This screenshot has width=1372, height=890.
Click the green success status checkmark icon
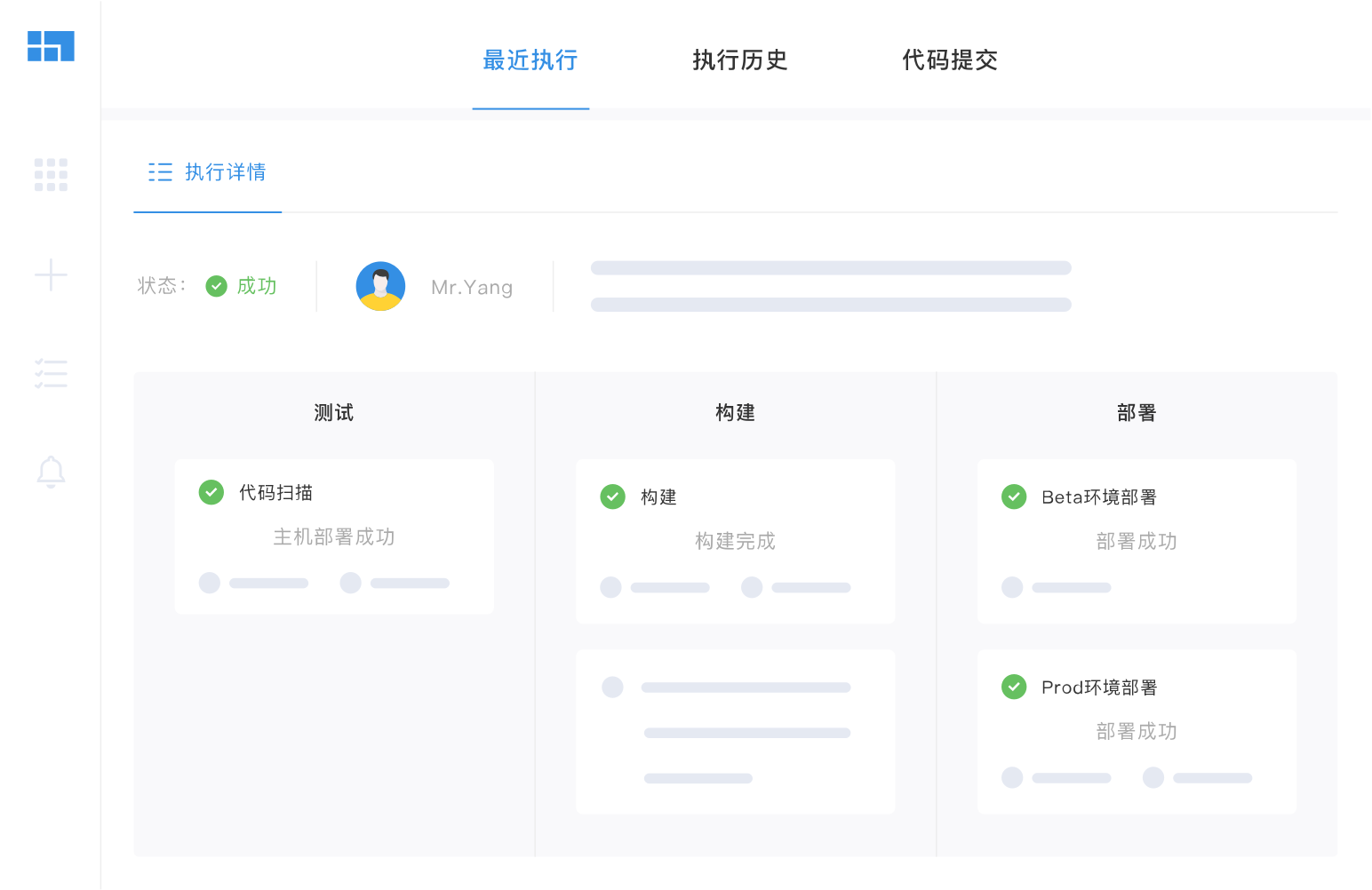[x=216, y=286]
